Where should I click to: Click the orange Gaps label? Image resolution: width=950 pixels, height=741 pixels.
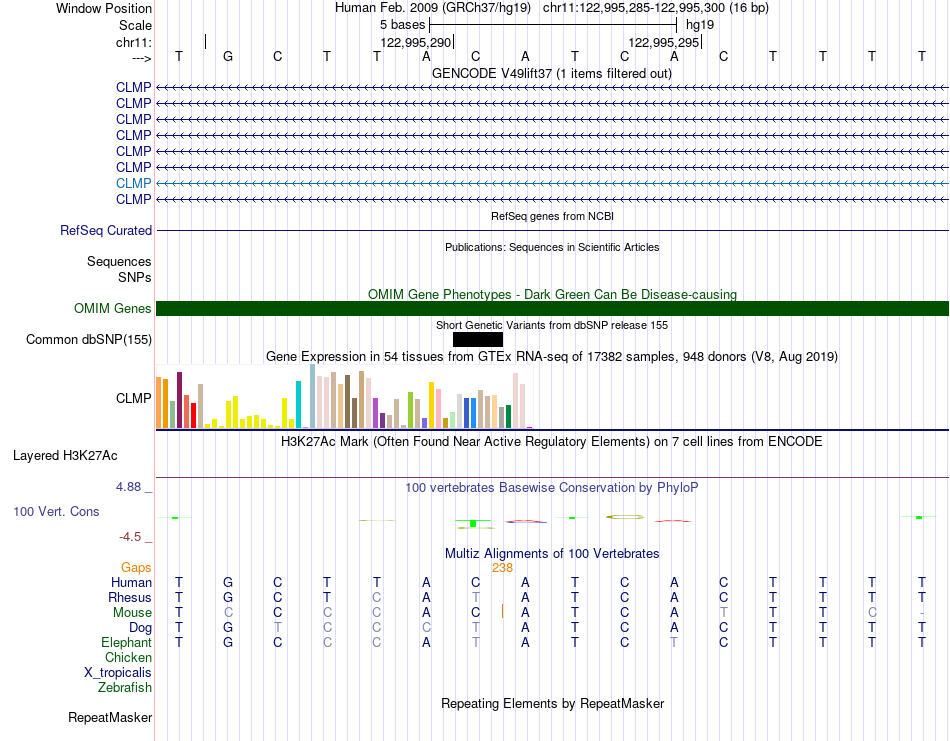(136, 567)
